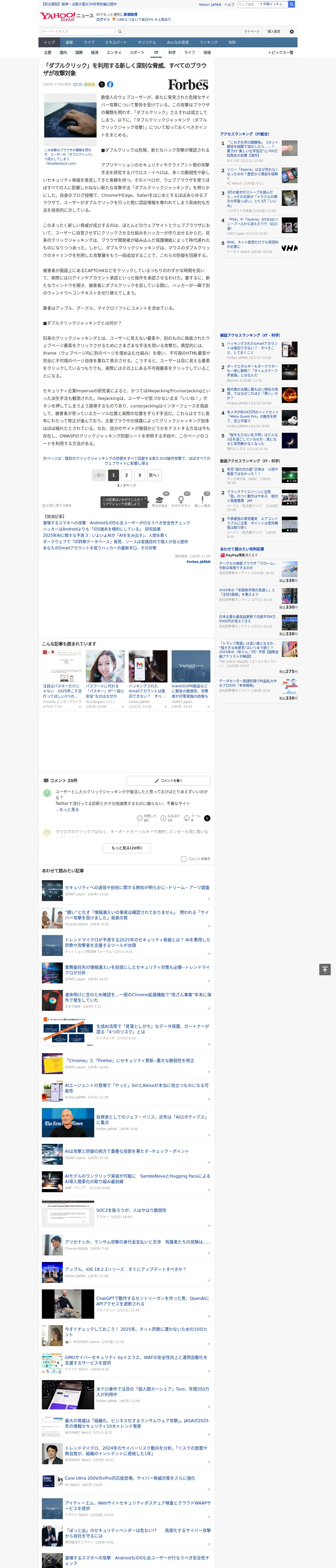Select the ライブ main tab
336x1568 pixels.
pyautogui.click(x=89, y=43)
